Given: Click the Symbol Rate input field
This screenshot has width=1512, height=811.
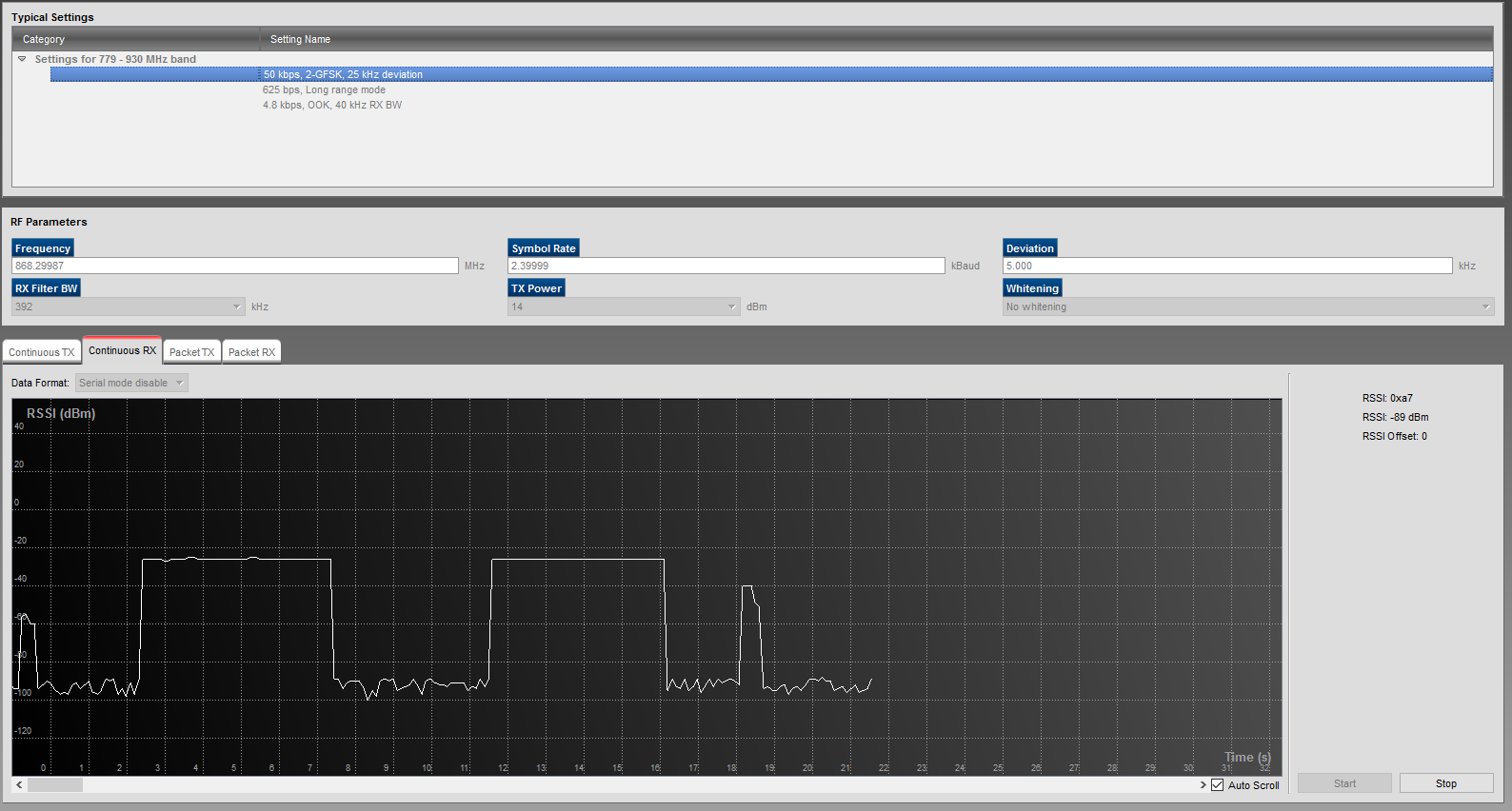Looking at the screenshot, I should click(x=726, y=266).
